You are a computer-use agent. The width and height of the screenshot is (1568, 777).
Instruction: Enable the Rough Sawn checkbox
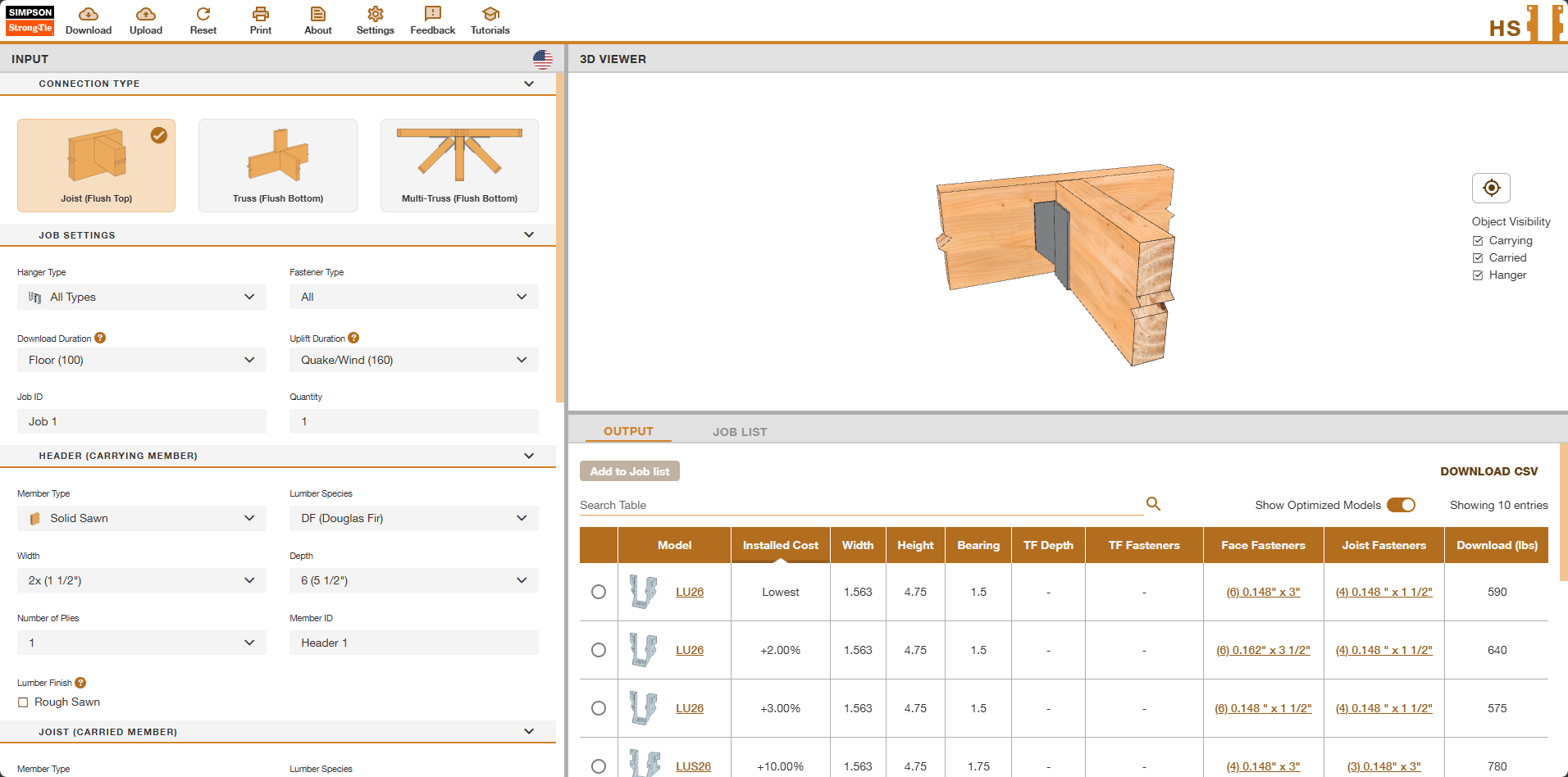click(23, 702)
